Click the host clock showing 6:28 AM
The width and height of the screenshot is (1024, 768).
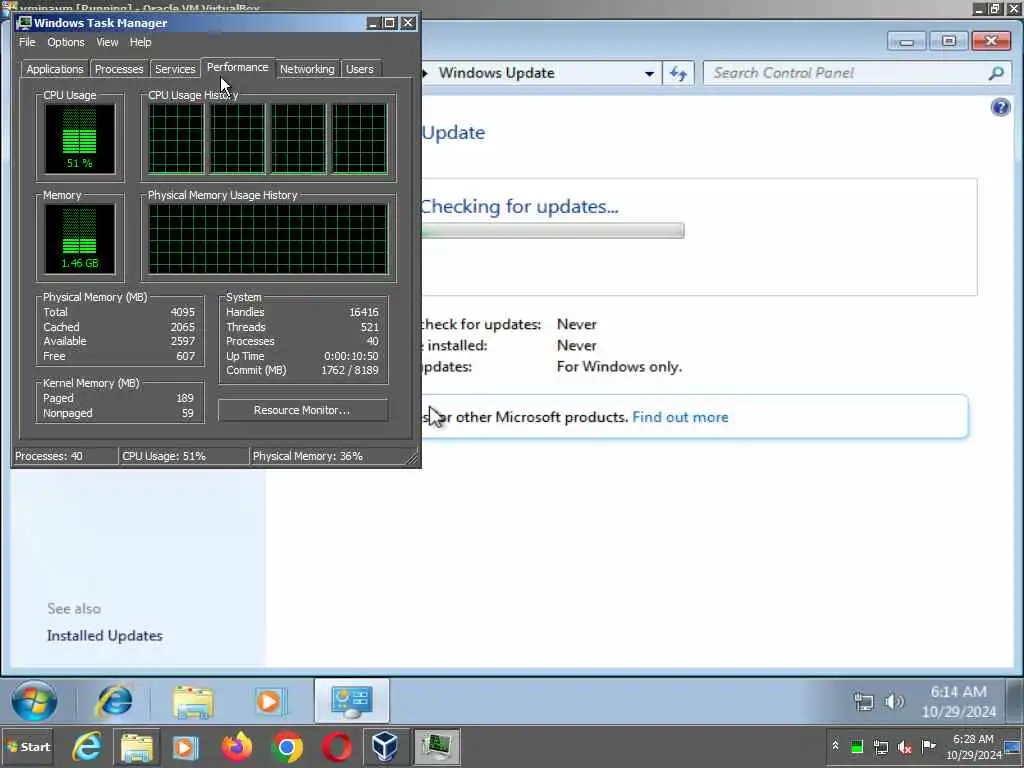tap(973, 747)
